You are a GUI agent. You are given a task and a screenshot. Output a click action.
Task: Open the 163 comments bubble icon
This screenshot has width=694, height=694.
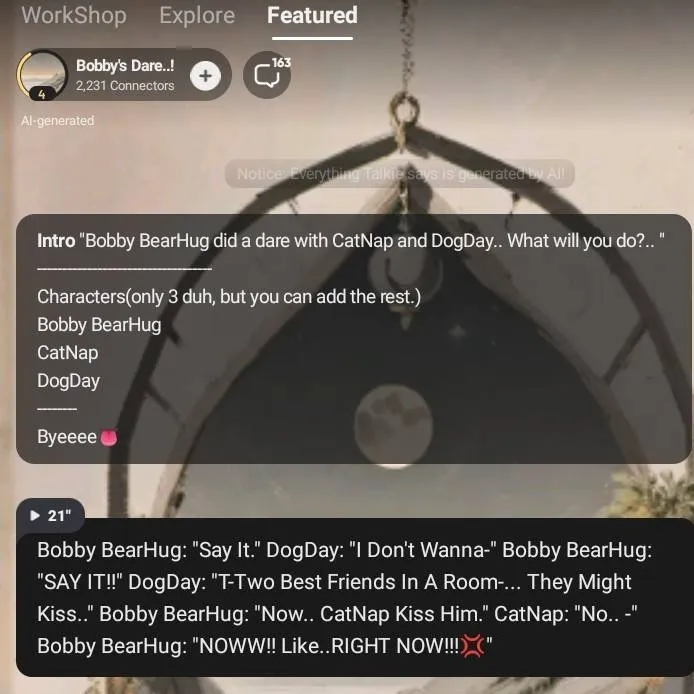pyautogui.click(x=267, y=75)
